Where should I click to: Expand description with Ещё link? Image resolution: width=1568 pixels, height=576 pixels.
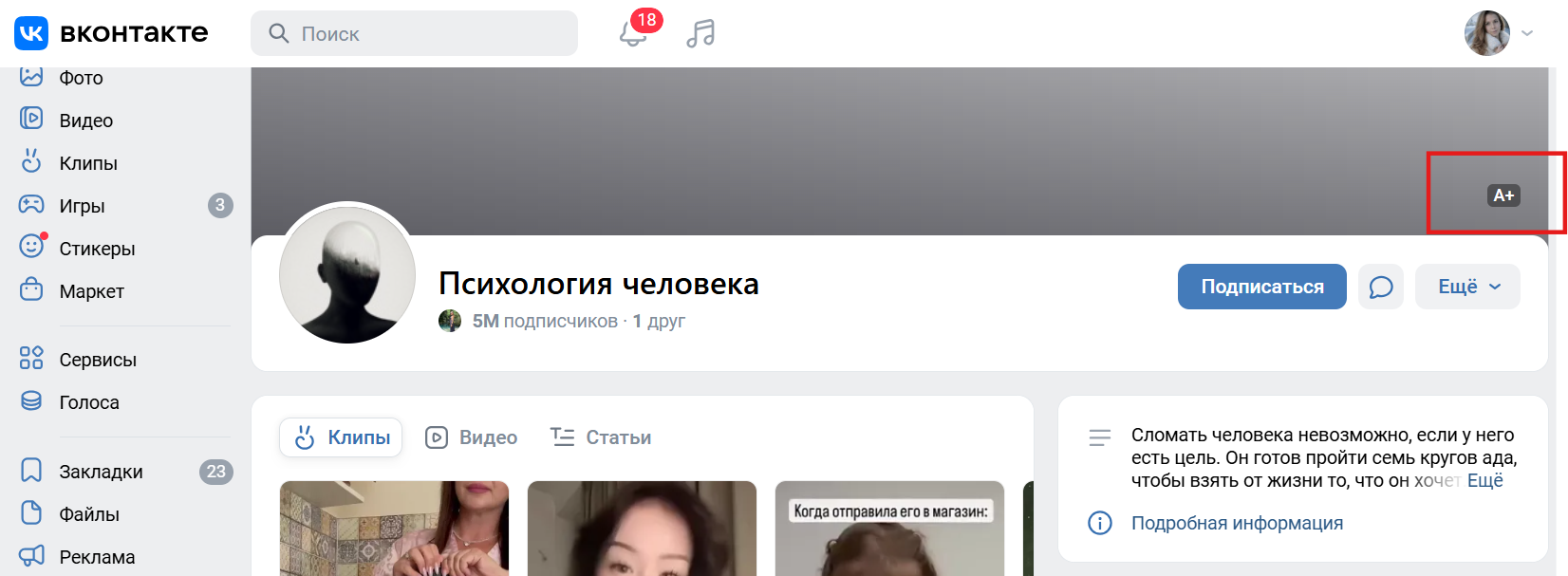[x=1484, y=481]
